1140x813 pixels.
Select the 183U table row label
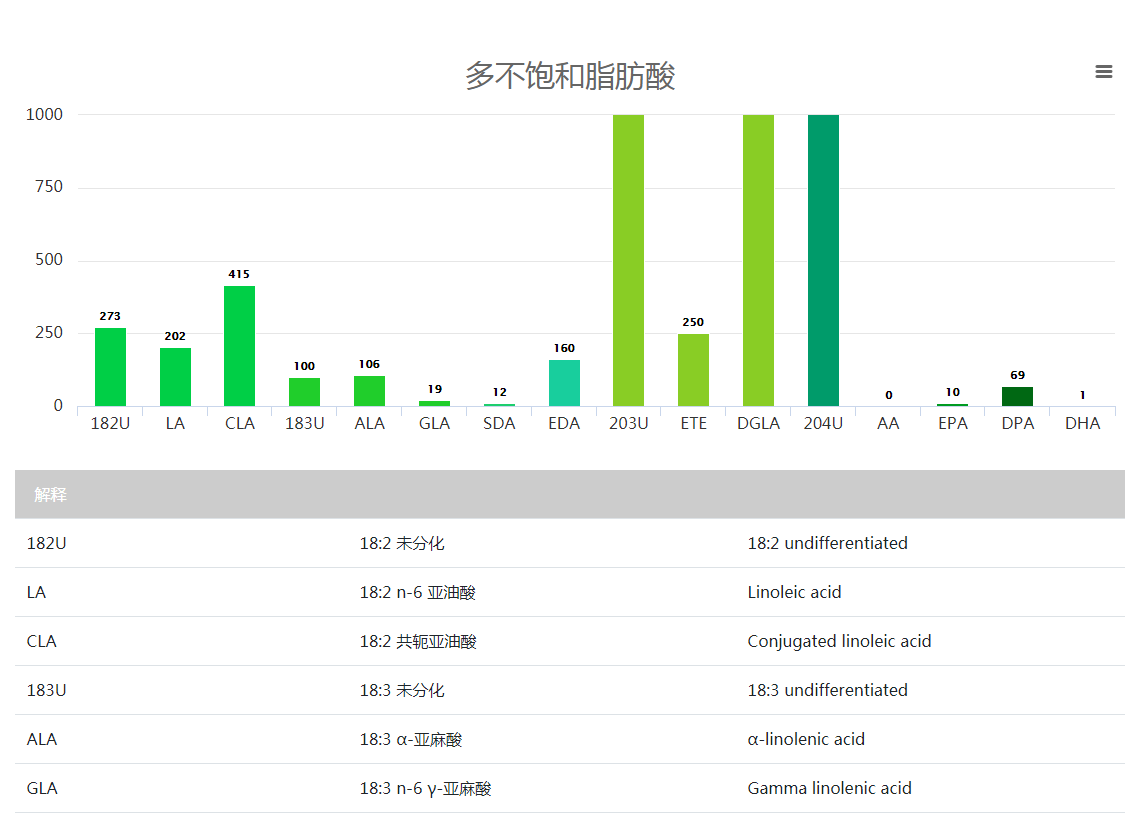click(x=46, y=690)
